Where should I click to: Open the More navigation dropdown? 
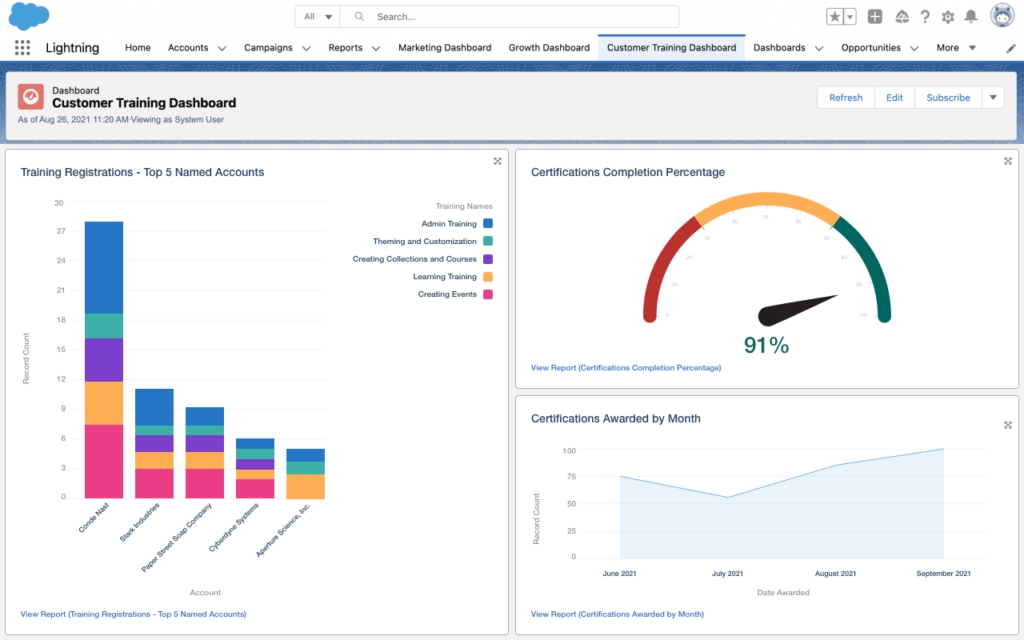pyautogui.click(x=956, y=48)
